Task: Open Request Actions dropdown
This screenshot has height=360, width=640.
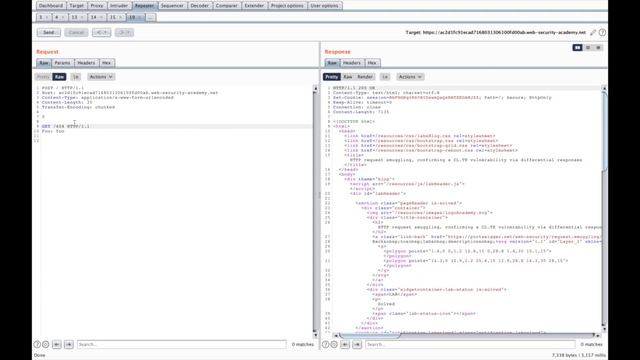Action: coord(101,77)
